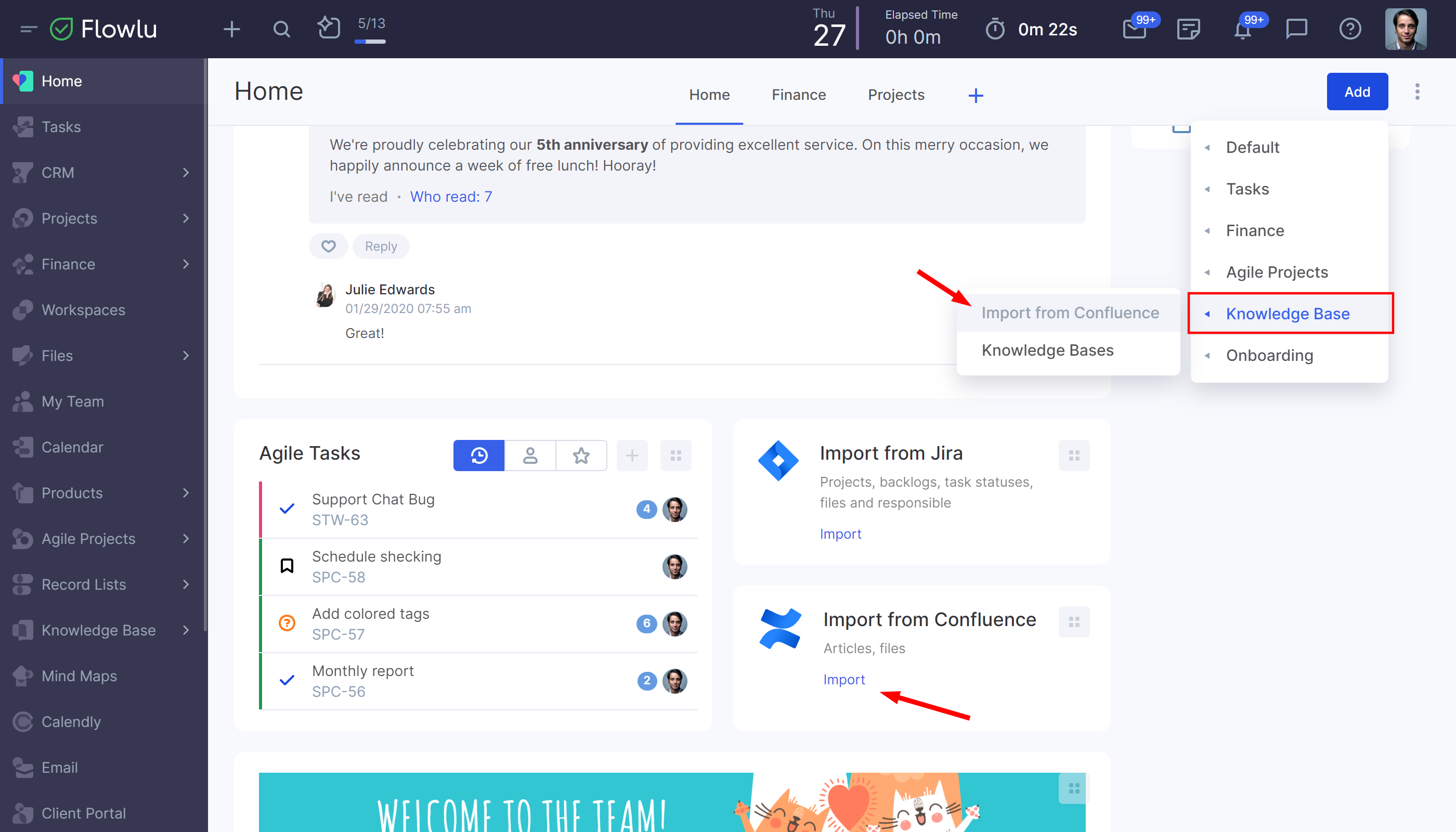This screenshot has width=1456, height=832.
Task: Open the chat bubble icon
Action: click(1296, 29)
